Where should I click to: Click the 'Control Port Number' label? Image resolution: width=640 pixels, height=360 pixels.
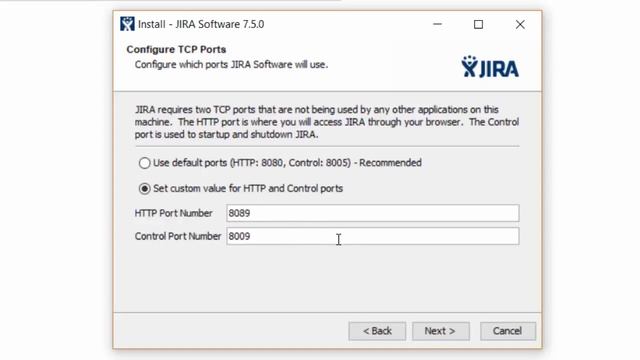[178, 236]
